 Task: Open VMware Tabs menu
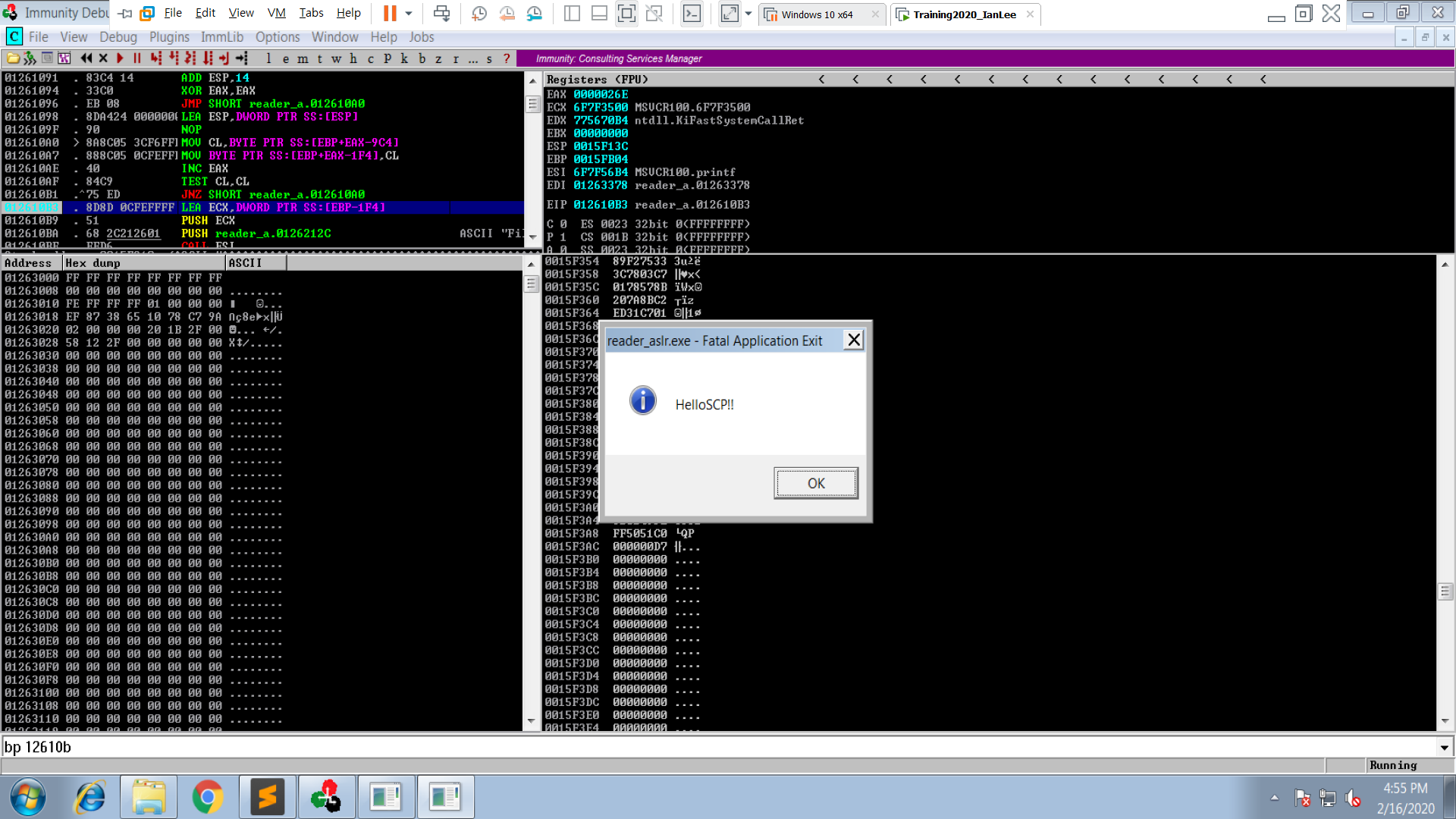pos(311,13)
